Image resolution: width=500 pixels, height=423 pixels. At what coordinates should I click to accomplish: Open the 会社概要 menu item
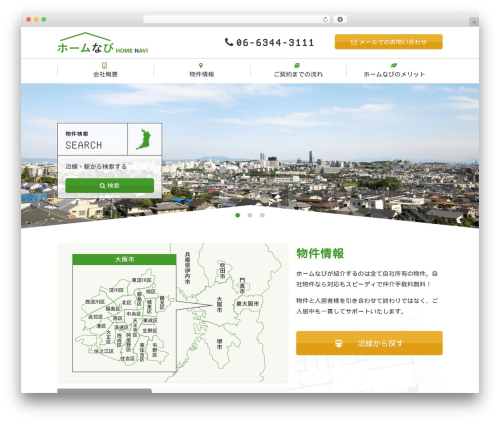(105, 70)
